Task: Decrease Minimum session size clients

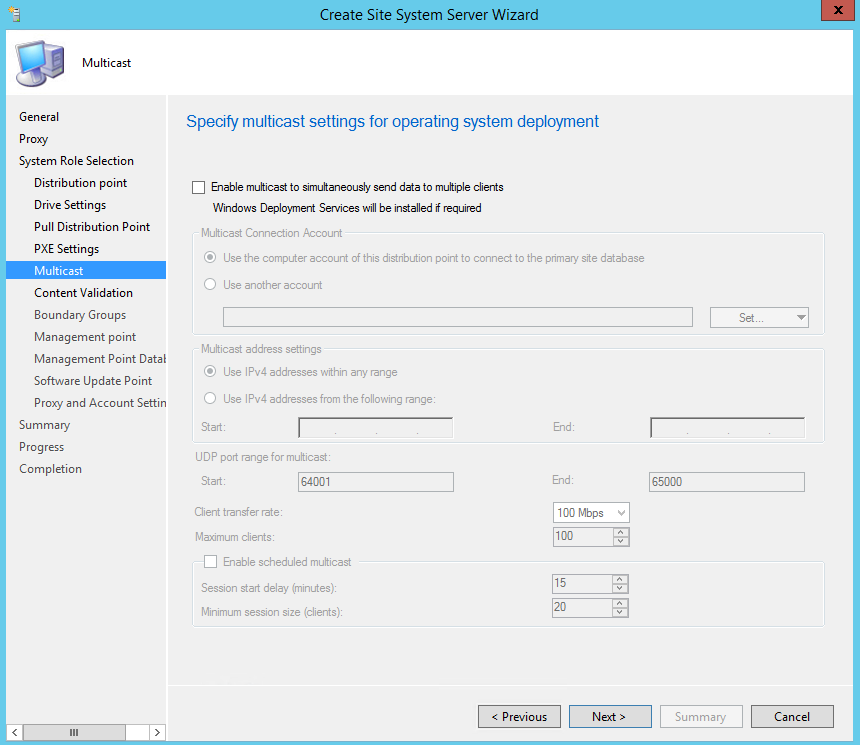Action: tap(620, 612)
